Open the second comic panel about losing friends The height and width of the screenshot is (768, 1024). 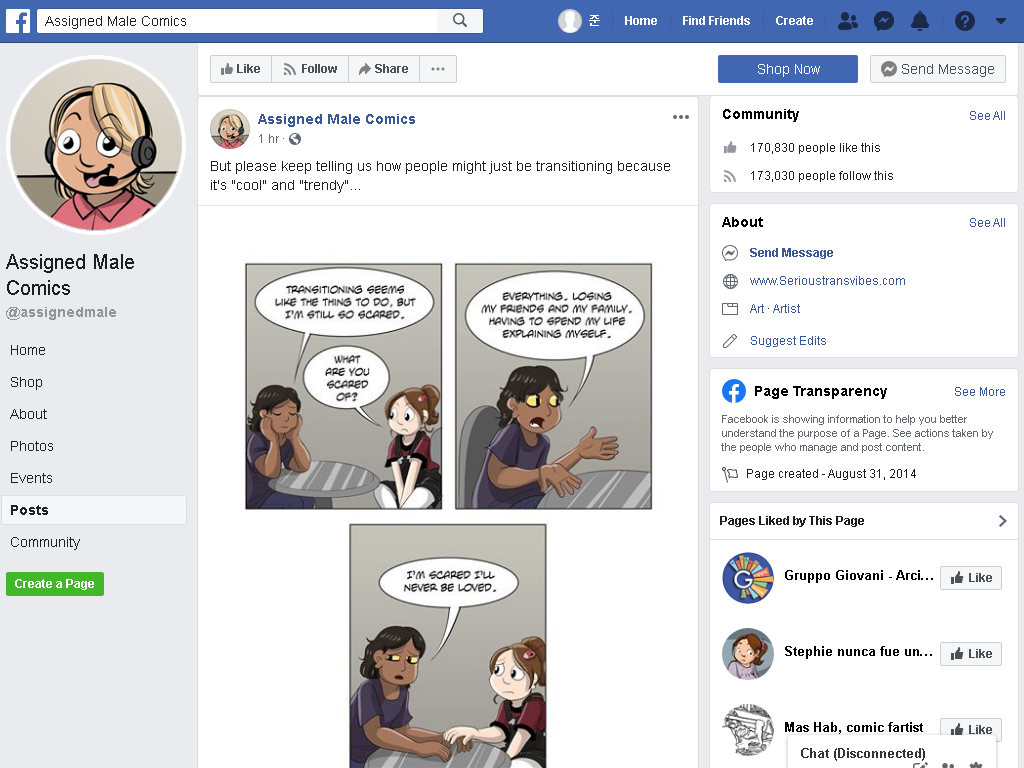coord(553,386)
